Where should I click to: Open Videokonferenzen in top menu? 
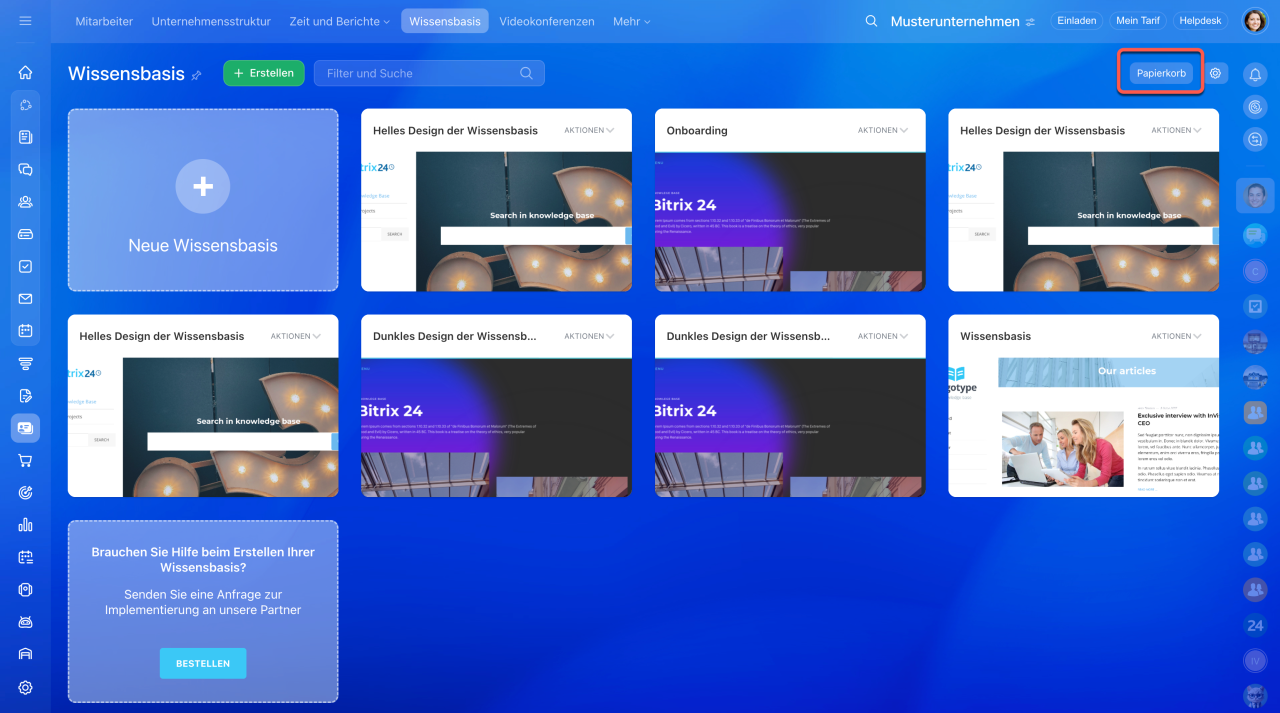point(547,21)
